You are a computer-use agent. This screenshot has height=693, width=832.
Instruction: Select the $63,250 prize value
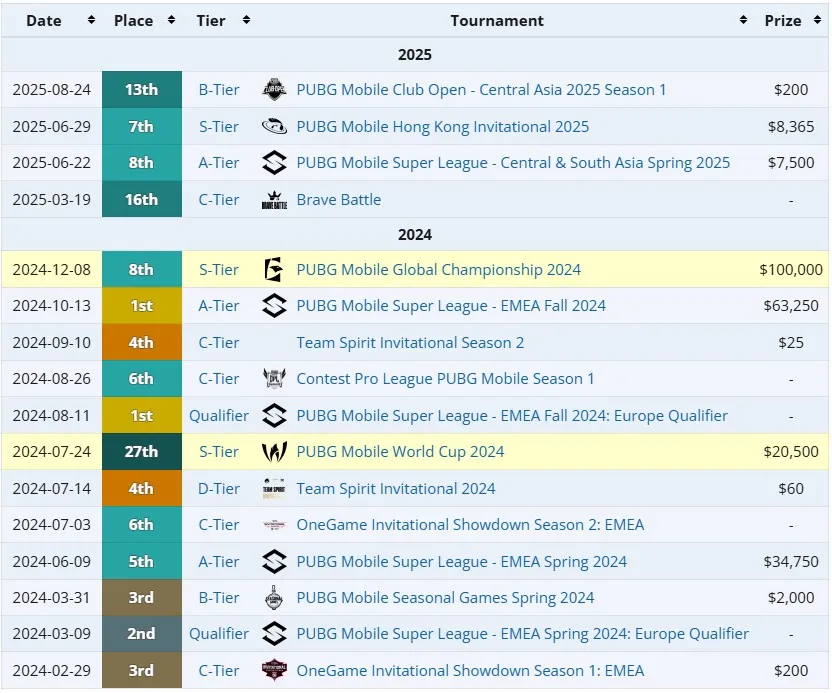(x=791, y=306)
